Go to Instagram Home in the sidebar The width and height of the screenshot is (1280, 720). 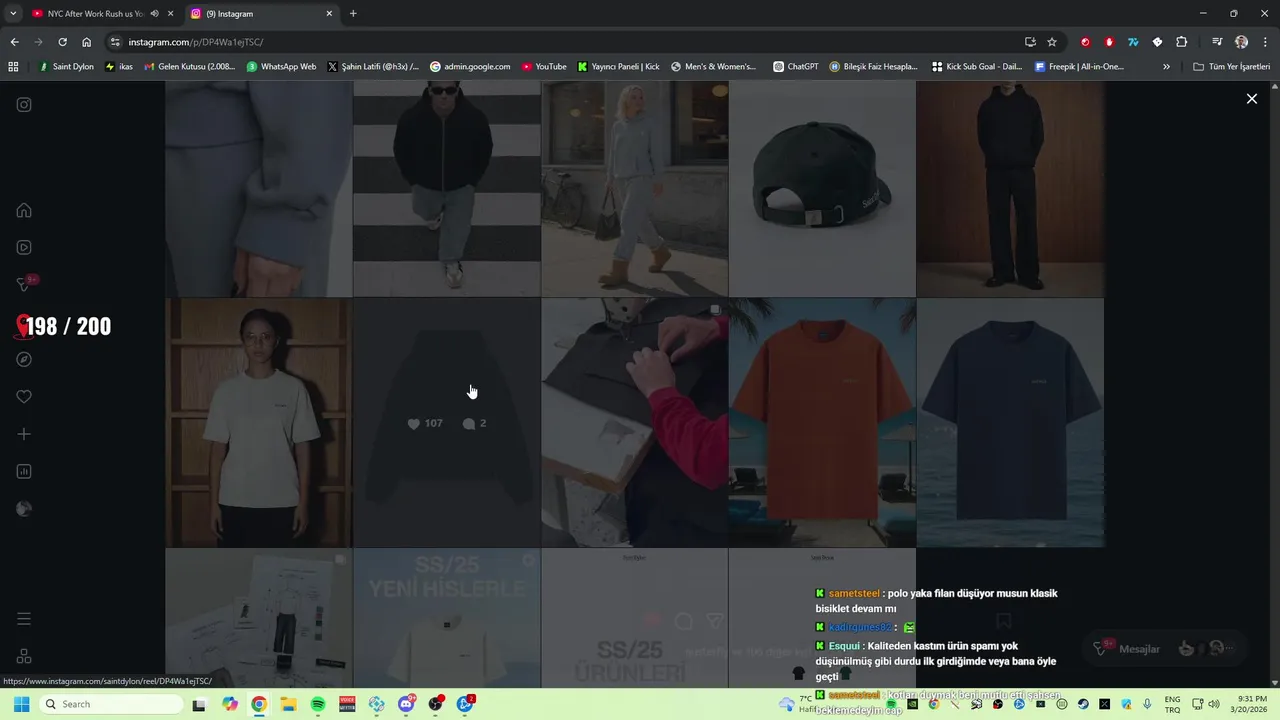tap(24, 210)
